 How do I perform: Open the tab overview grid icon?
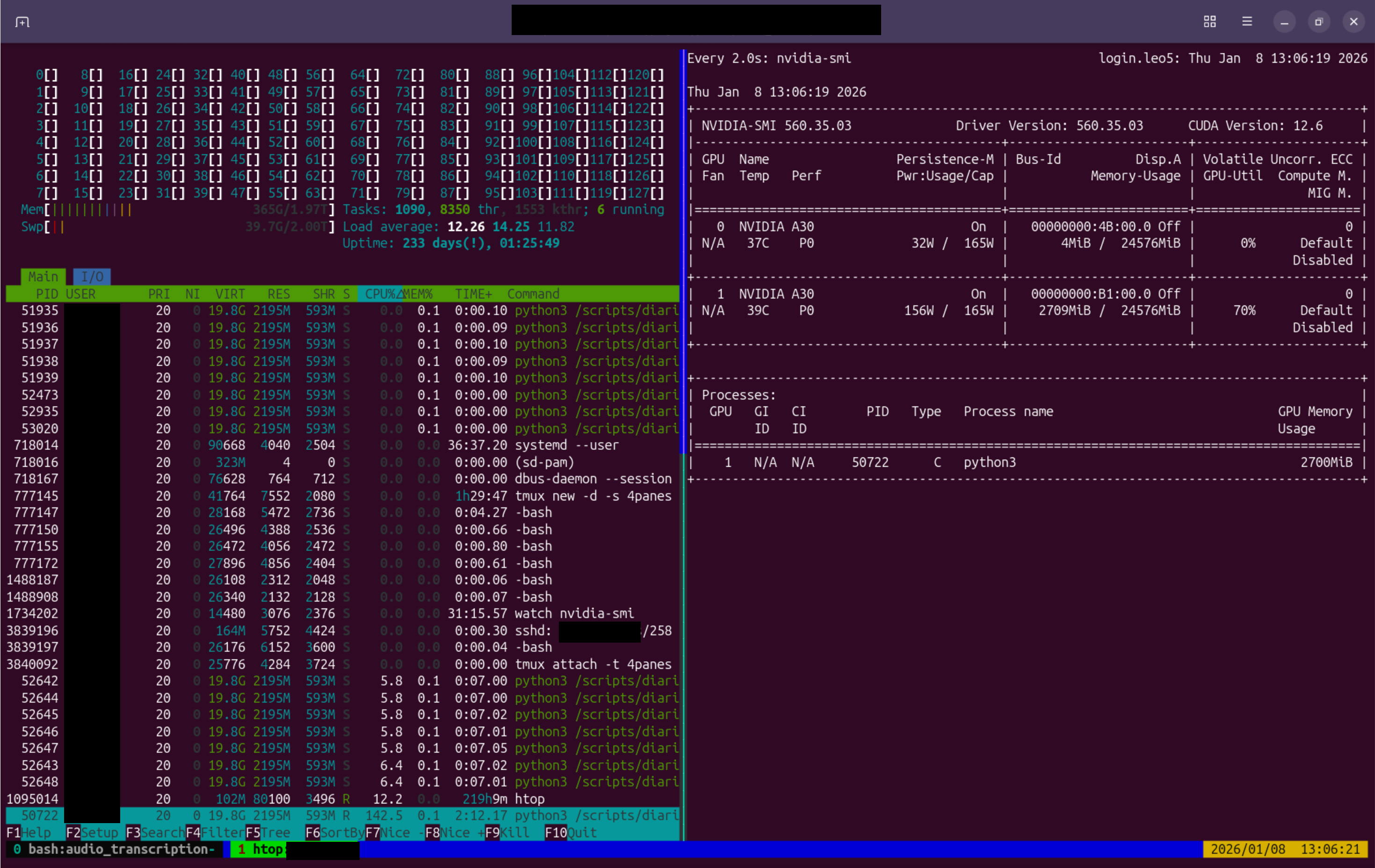point(1209,22)
